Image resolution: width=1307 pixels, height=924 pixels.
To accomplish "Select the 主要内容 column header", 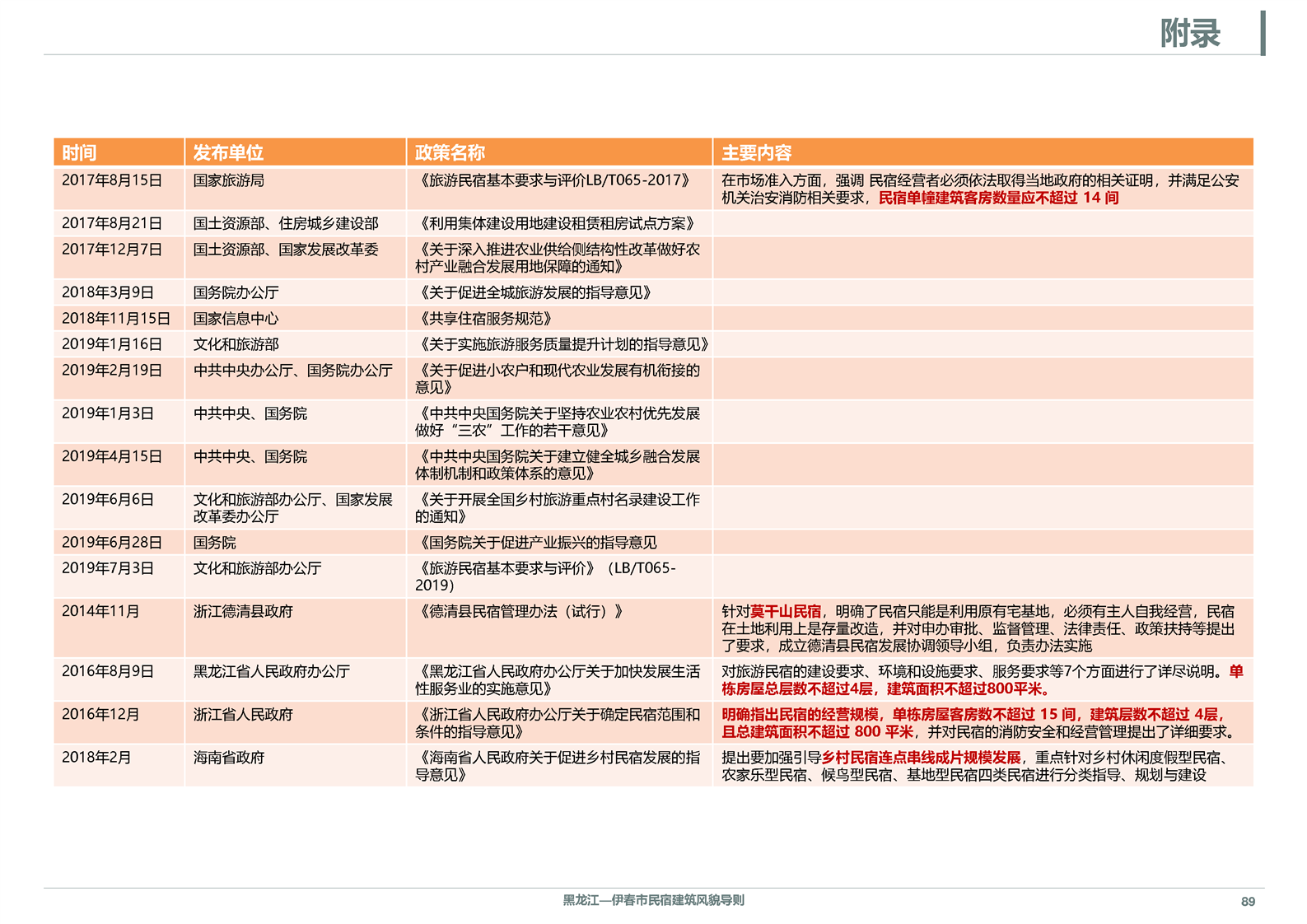I will click(756, 152).
